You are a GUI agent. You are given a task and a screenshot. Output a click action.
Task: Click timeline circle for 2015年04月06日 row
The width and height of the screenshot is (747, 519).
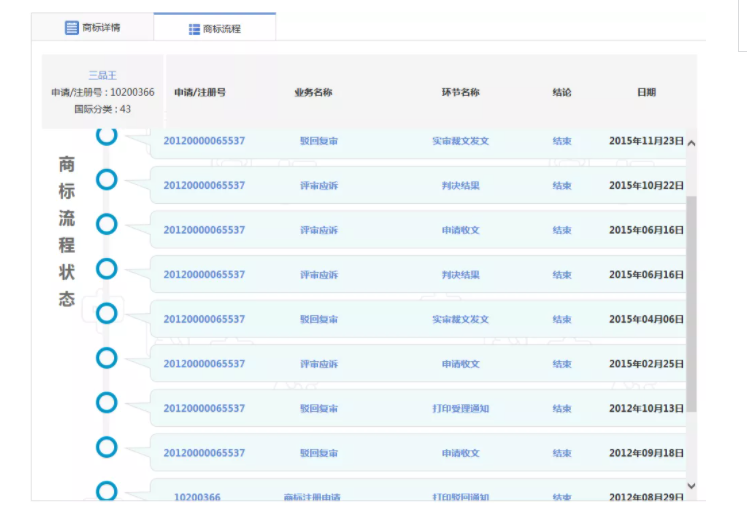tap(107, 313)
